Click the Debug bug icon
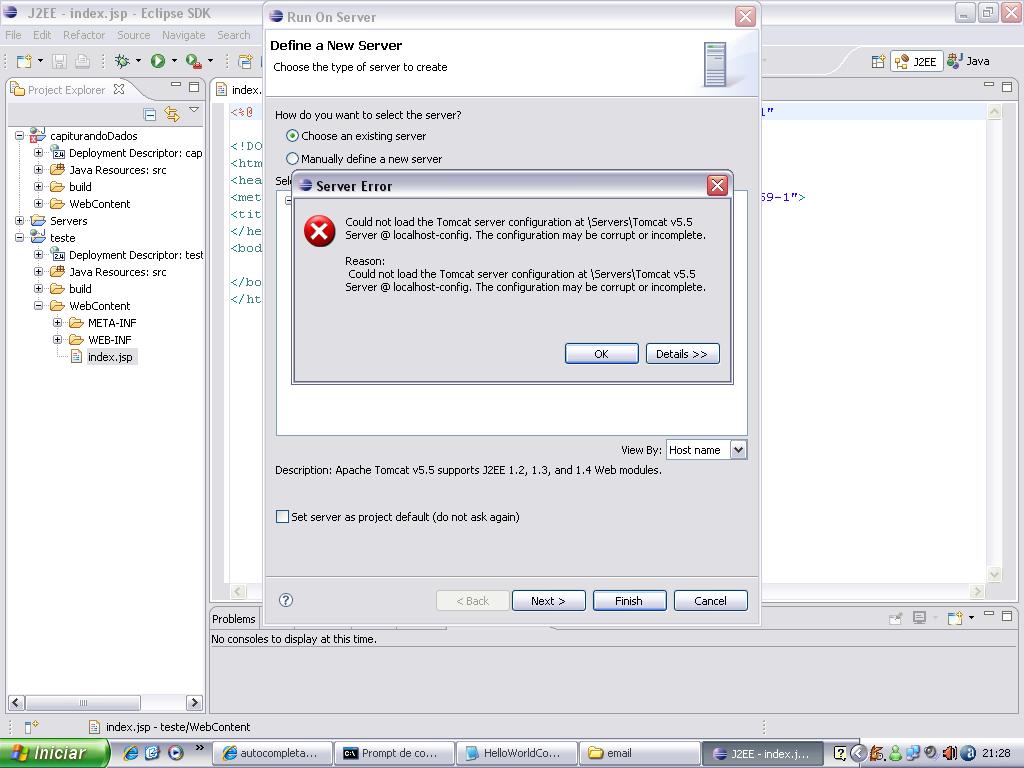This screenshot has height=768, width=1024. coord(122,61)
